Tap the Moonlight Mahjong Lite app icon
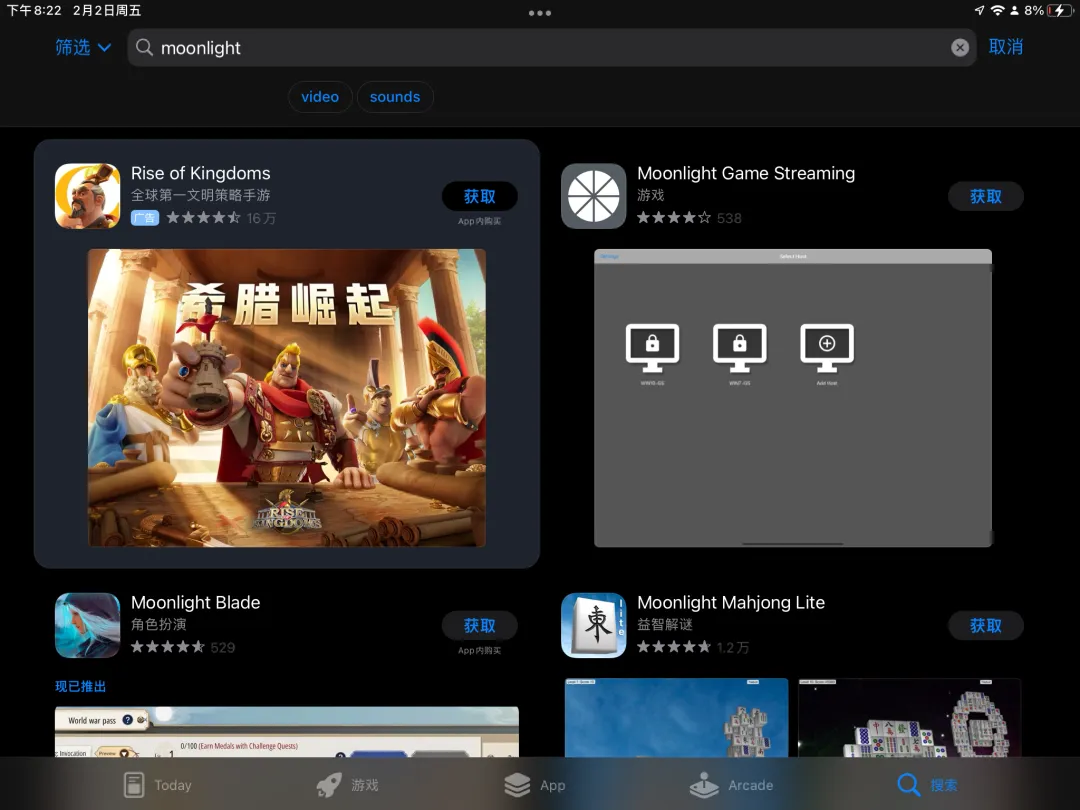Screen dimensions: 1080x810 pyautogui.click(x=593, y=625)
